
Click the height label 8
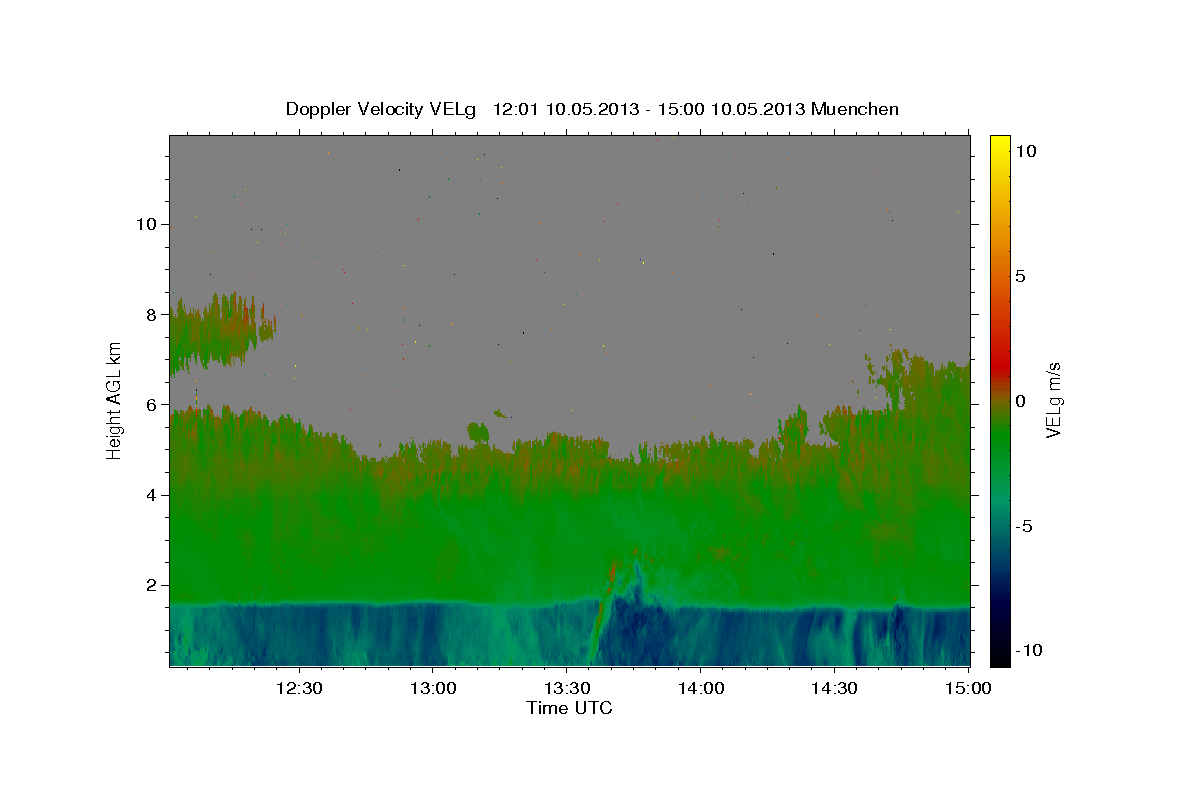coord(153,314)
